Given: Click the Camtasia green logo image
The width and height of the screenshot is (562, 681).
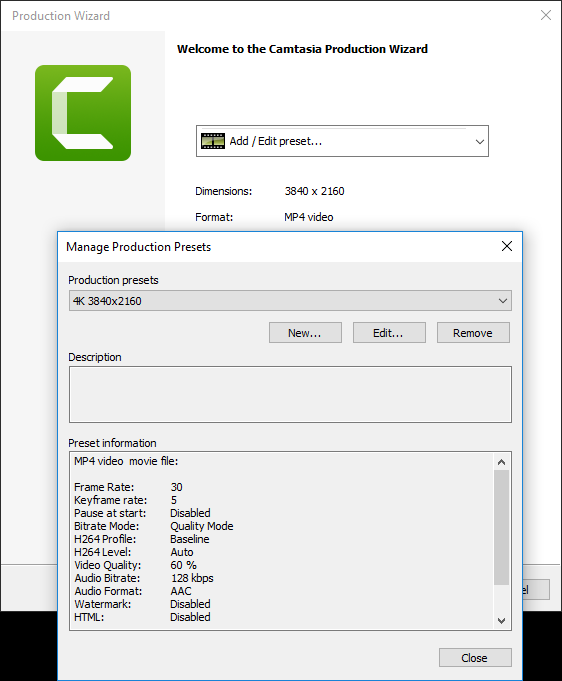Looking at the screenshot, I should (83, 113).
